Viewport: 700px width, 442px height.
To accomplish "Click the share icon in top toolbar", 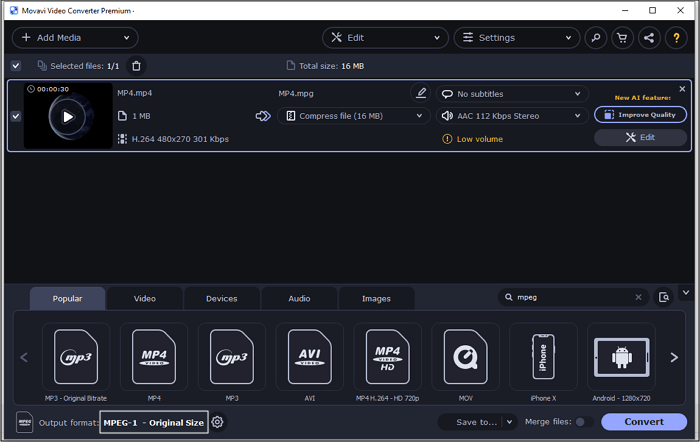I will tap(649, 38).
